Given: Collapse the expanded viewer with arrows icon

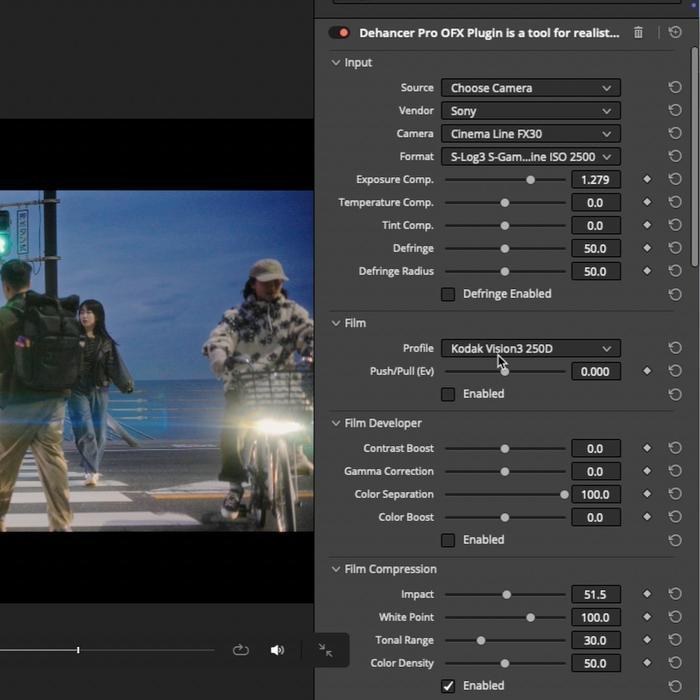Looking at the screenshot, I should tap(325, 650).
